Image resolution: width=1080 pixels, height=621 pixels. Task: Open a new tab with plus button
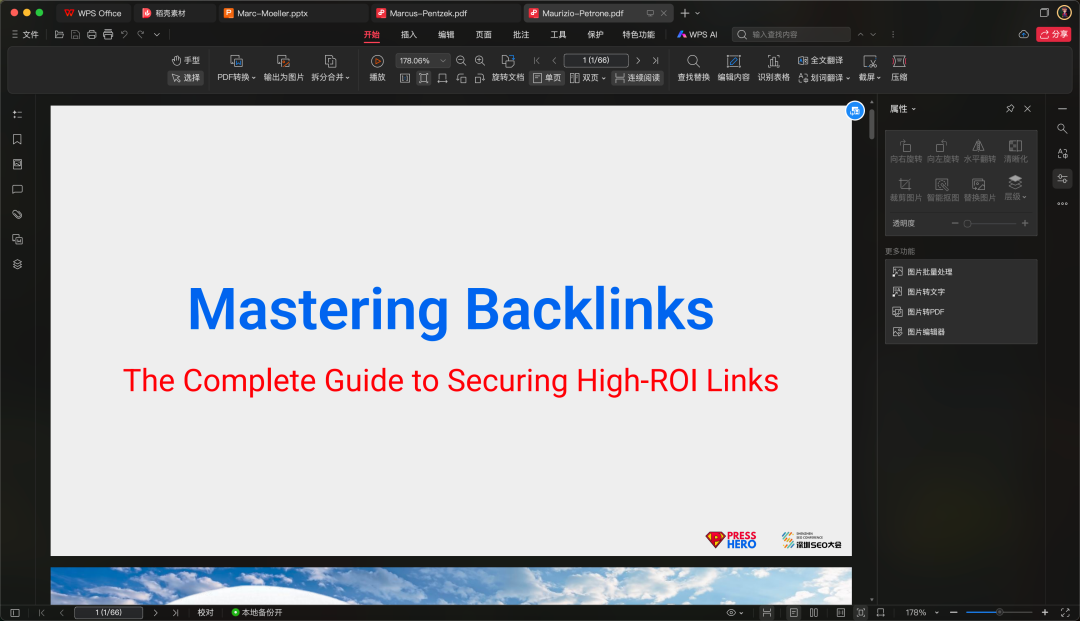pos(685,13)
